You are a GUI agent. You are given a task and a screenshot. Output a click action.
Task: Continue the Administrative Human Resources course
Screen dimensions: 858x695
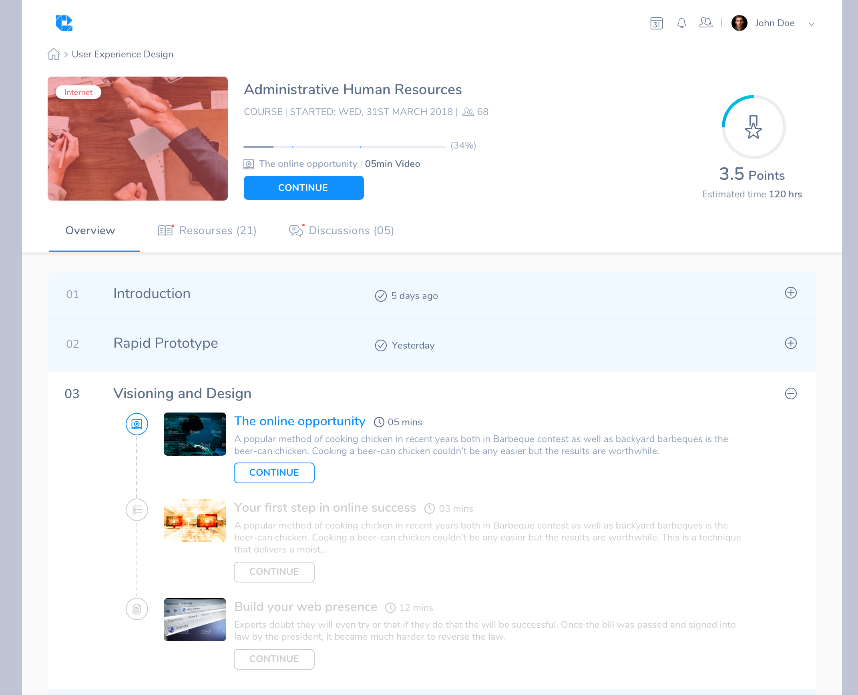[x=303, y=187]
